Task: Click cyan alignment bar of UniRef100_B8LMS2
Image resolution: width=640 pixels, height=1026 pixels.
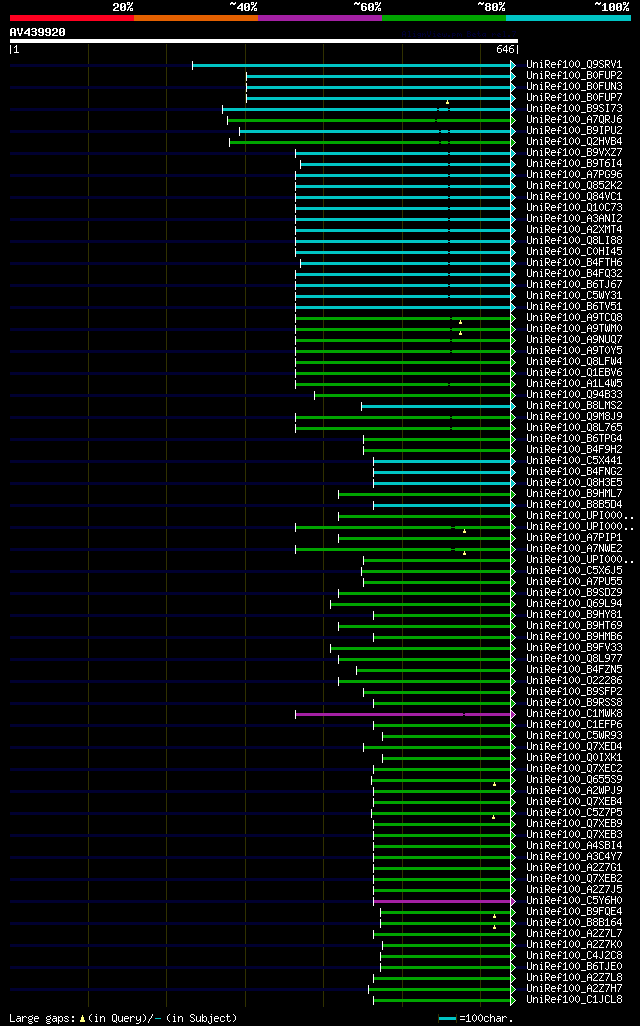Action: click(x=438, y=406)
